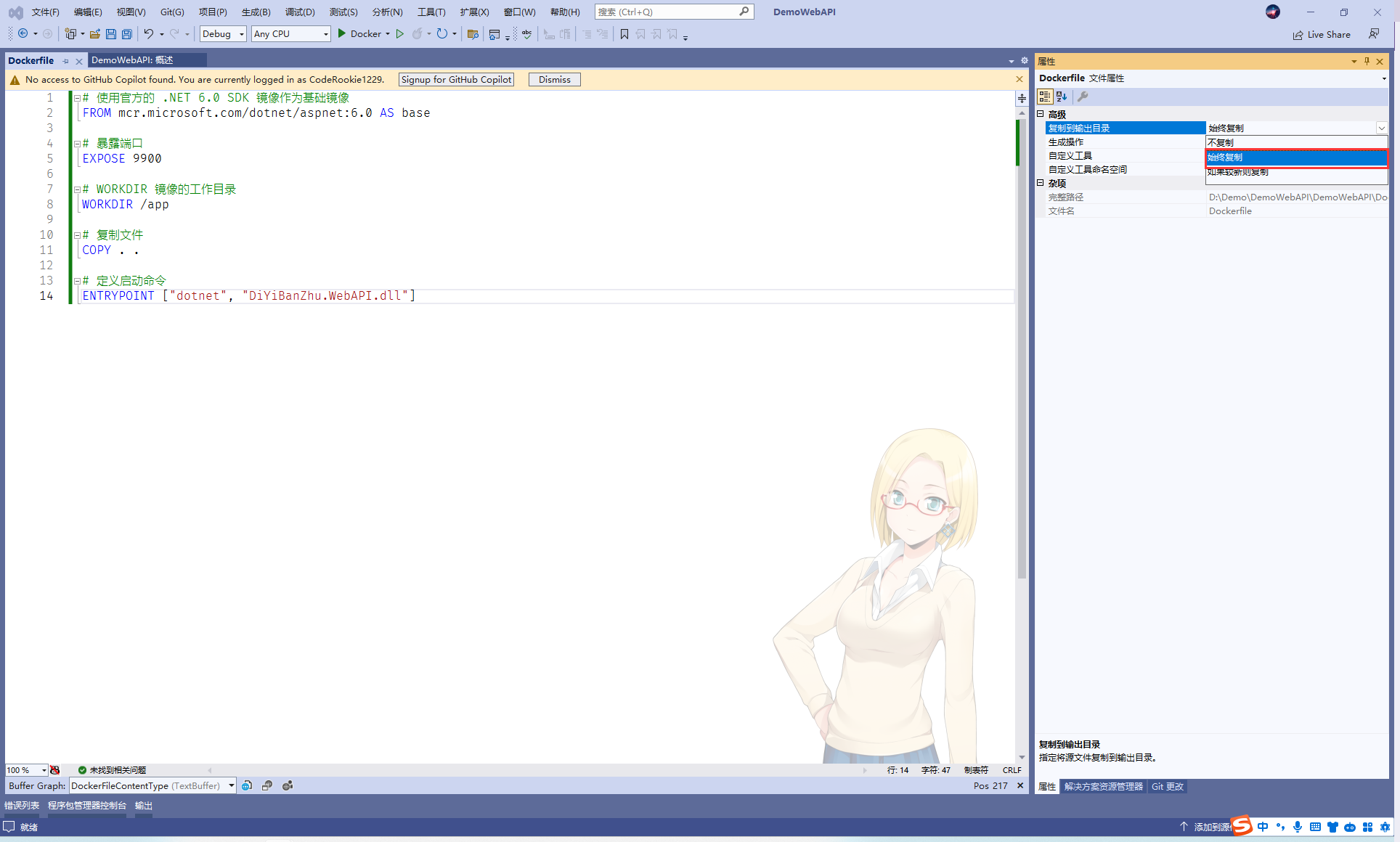Open the Any CPU platform dropdown
Screen dimensions: 1400x842
(290, 34)
